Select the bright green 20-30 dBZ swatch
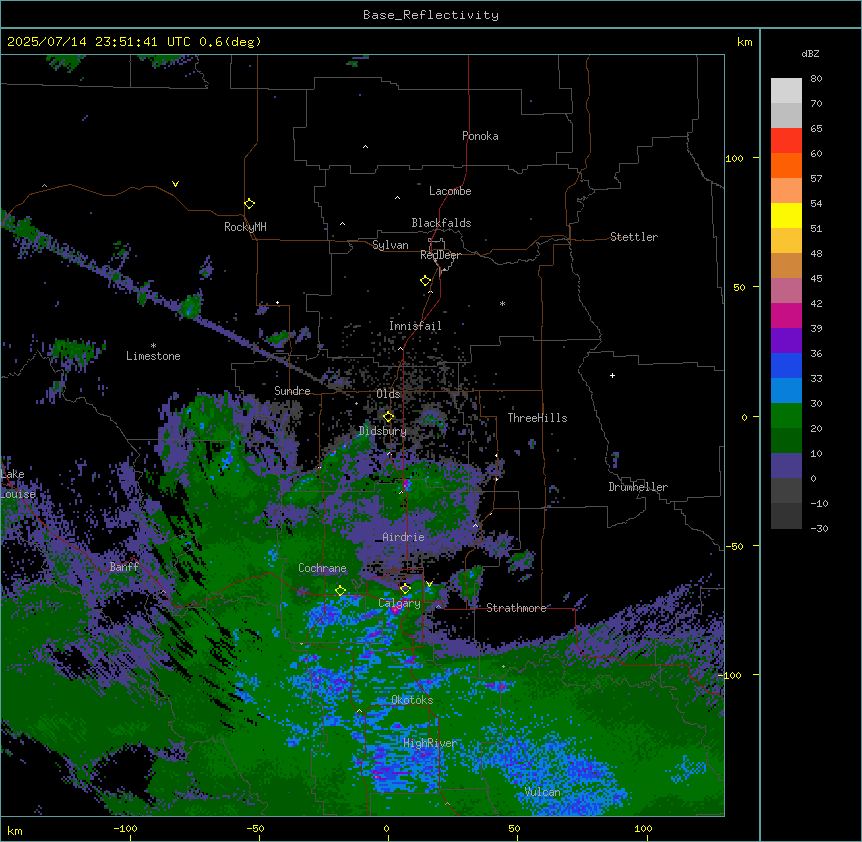The height and width of the screenshot is (842, 862). [x=786, y=416]
